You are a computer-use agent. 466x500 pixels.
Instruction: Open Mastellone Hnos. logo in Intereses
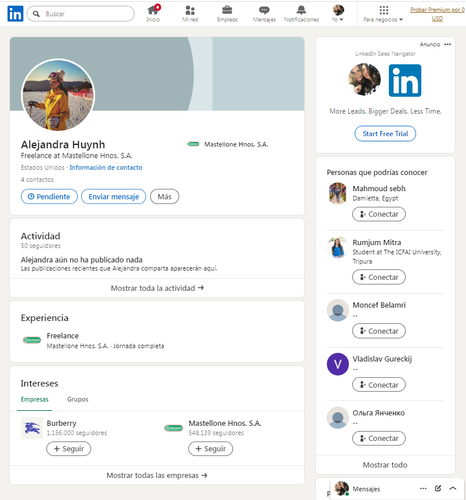point(173,428)
